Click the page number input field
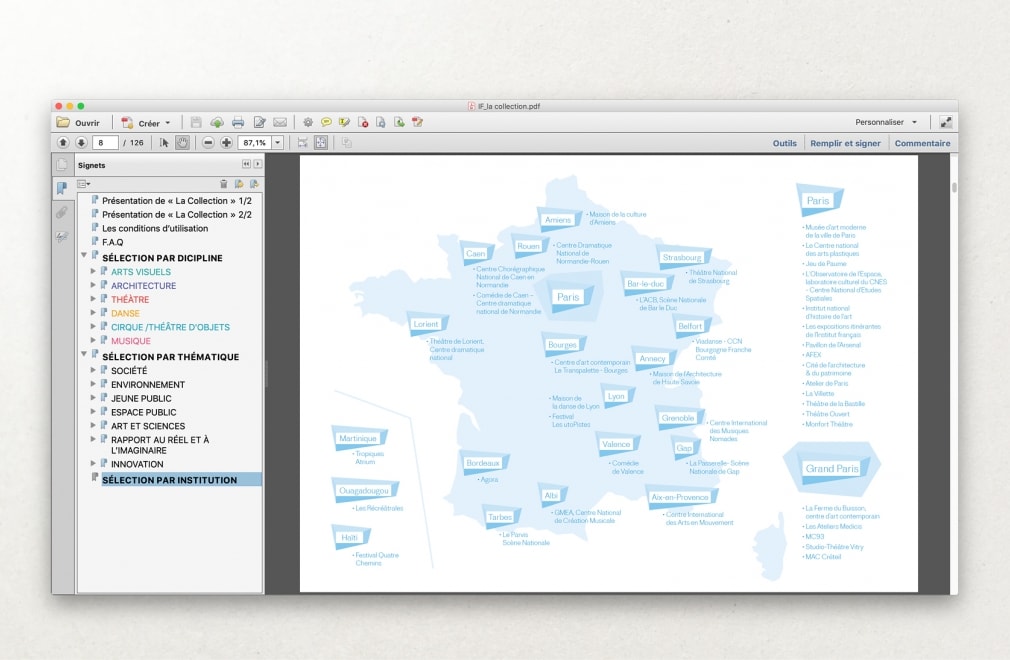1010x660 pixels. (105, 143)
